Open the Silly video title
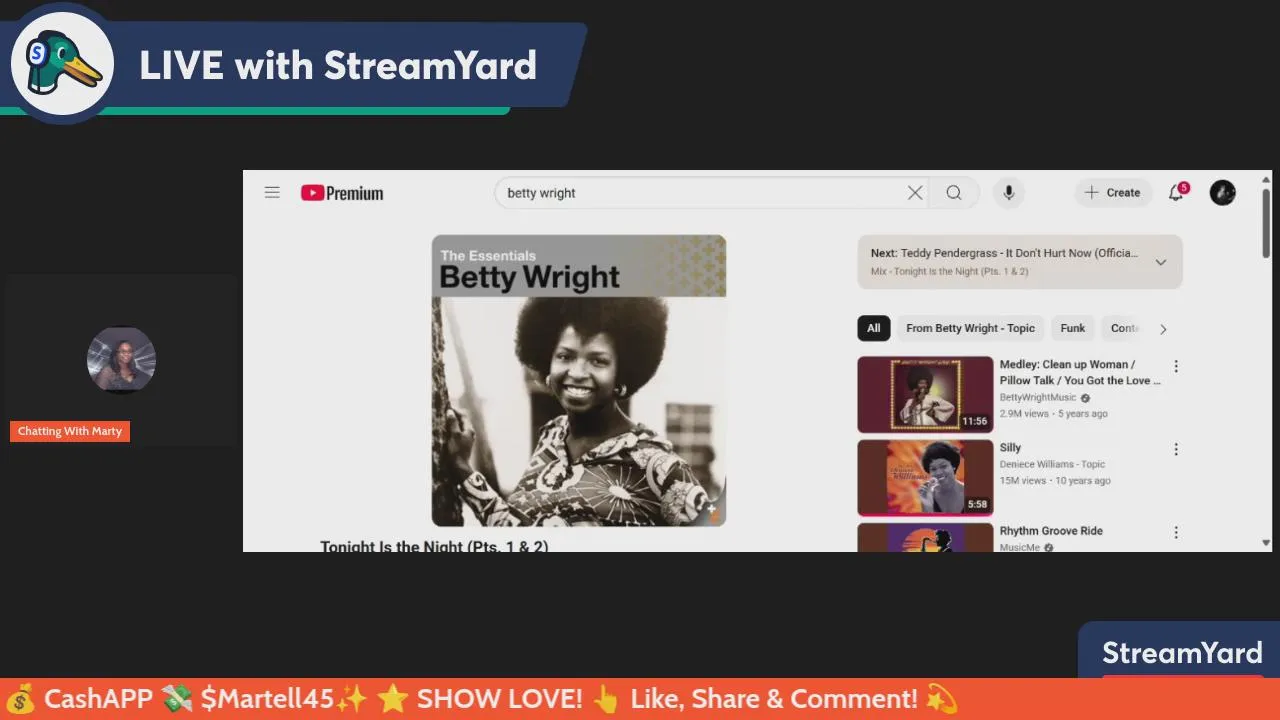Screen dimensions: 1280x720 [1010, 448]
